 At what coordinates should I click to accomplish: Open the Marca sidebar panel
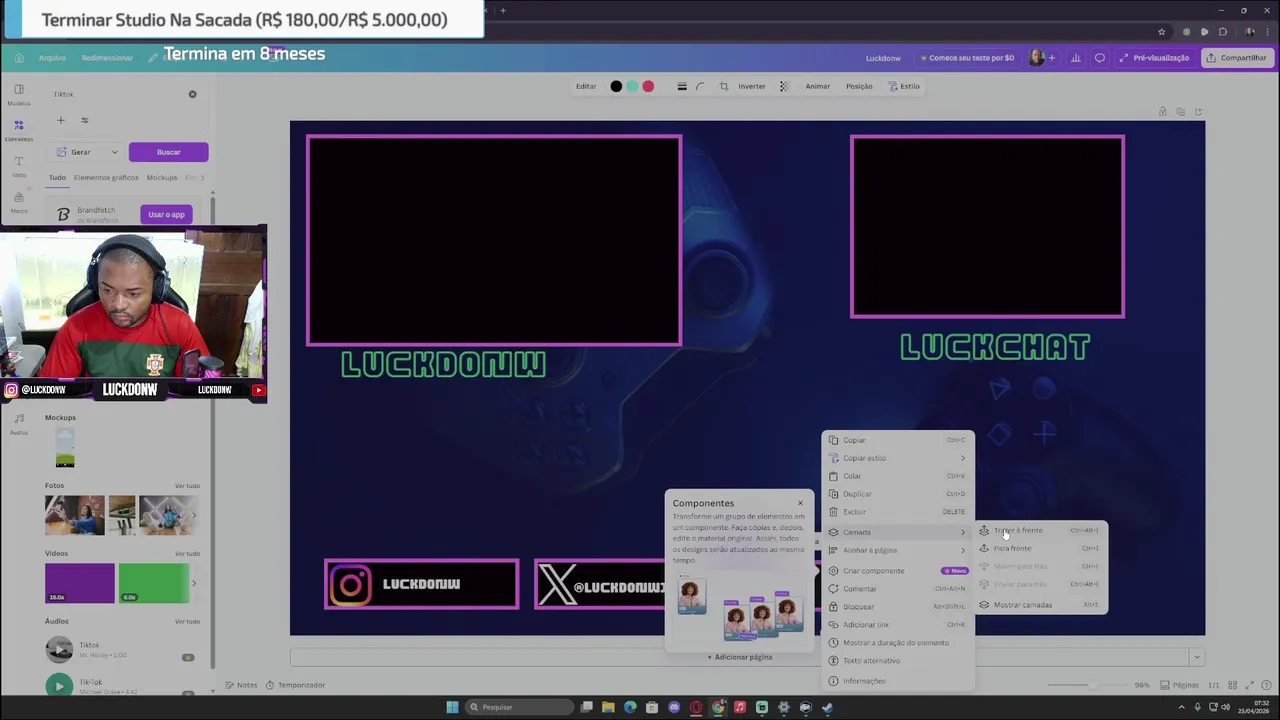[19, 202]
